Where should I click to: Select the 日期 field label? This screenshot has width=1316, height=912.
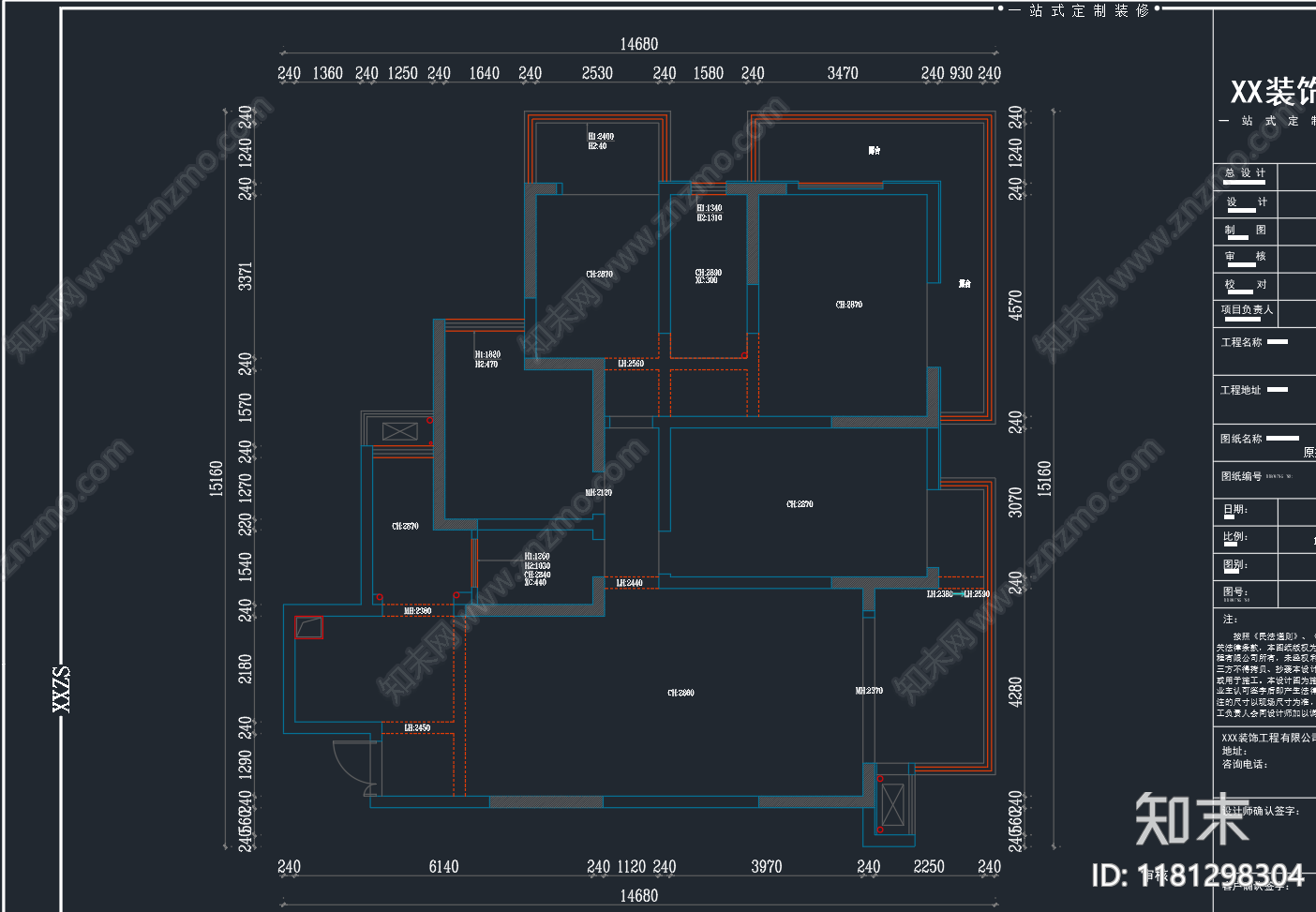tap(1235, 510)
